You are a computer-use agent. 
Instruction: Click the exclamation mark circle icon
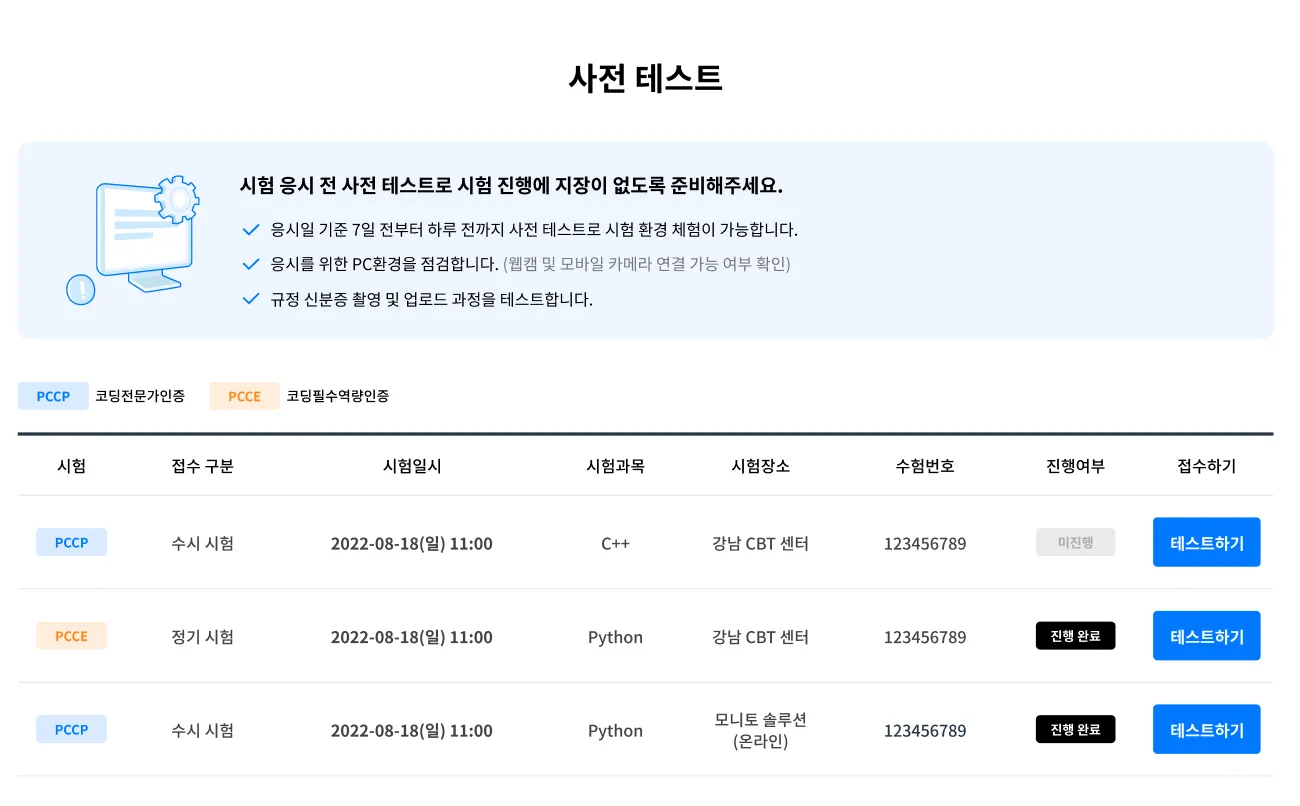tap(80, 289)
